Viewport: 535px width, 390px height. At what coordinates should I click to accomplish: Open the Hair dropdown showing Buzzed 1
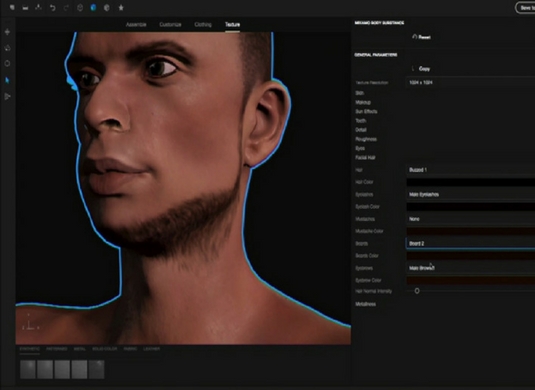471,170
